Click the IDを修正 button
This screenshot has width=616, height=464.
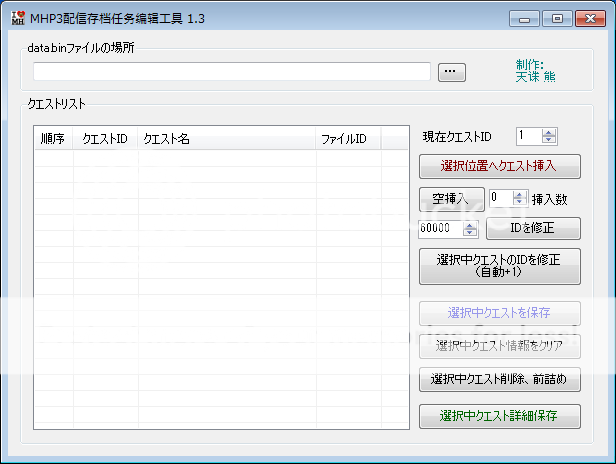(x=533, y=228)
